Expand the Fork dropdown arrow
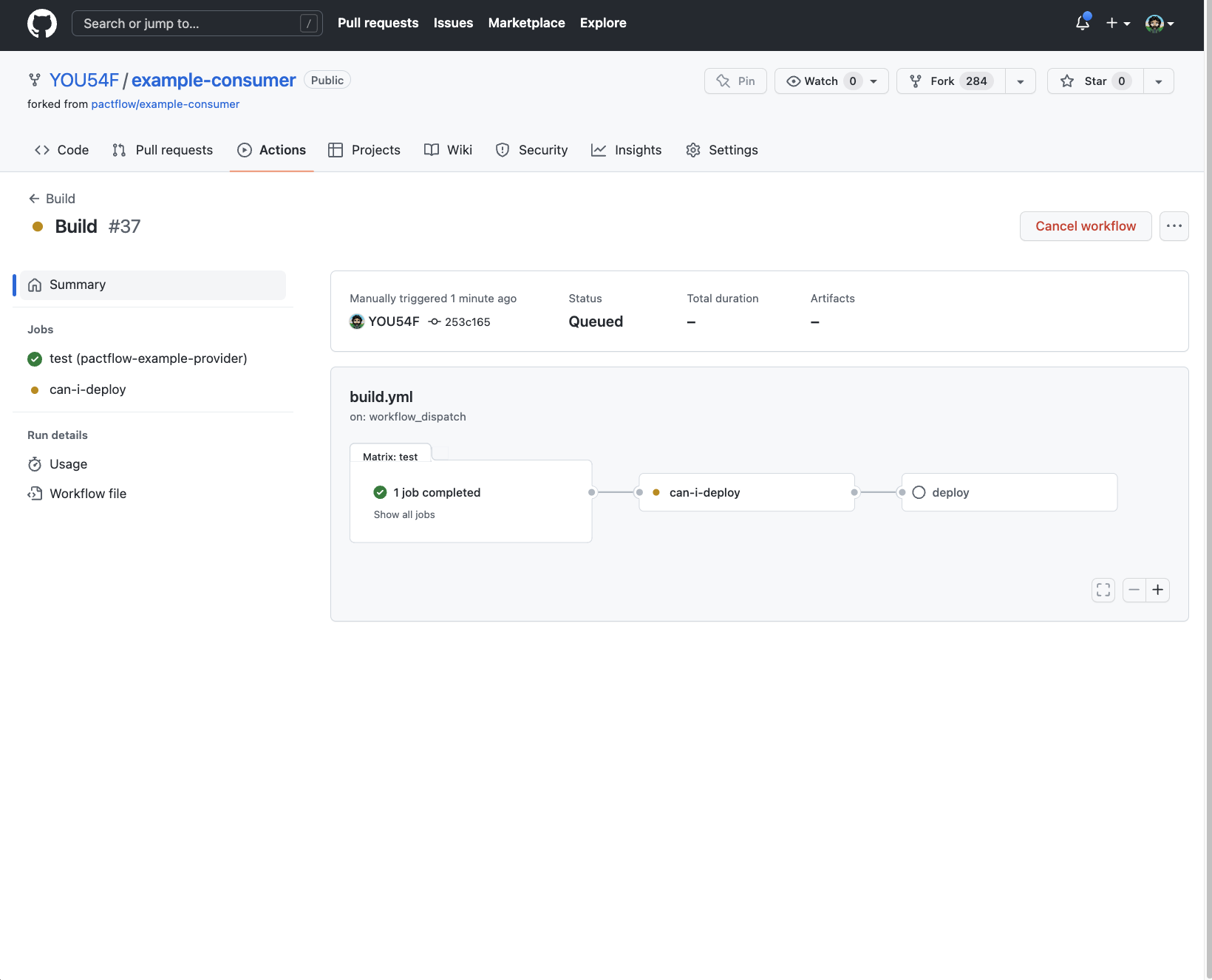 (1021, 81)
